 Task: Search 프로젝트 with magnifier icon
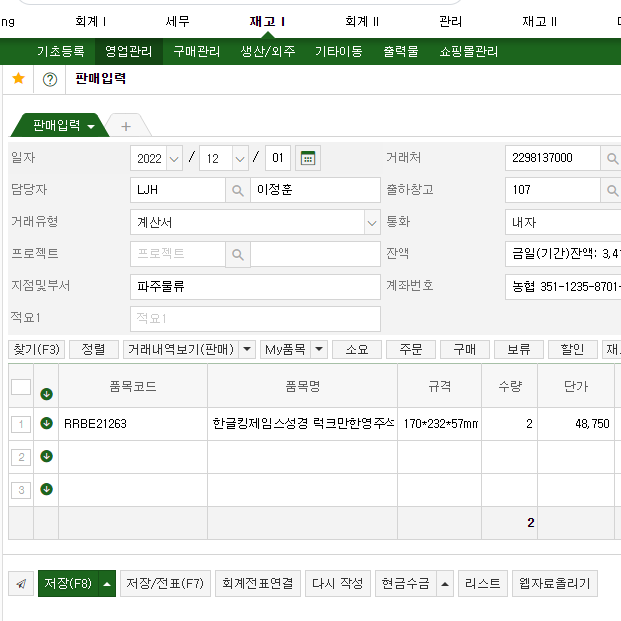click(x=238, y=254)
